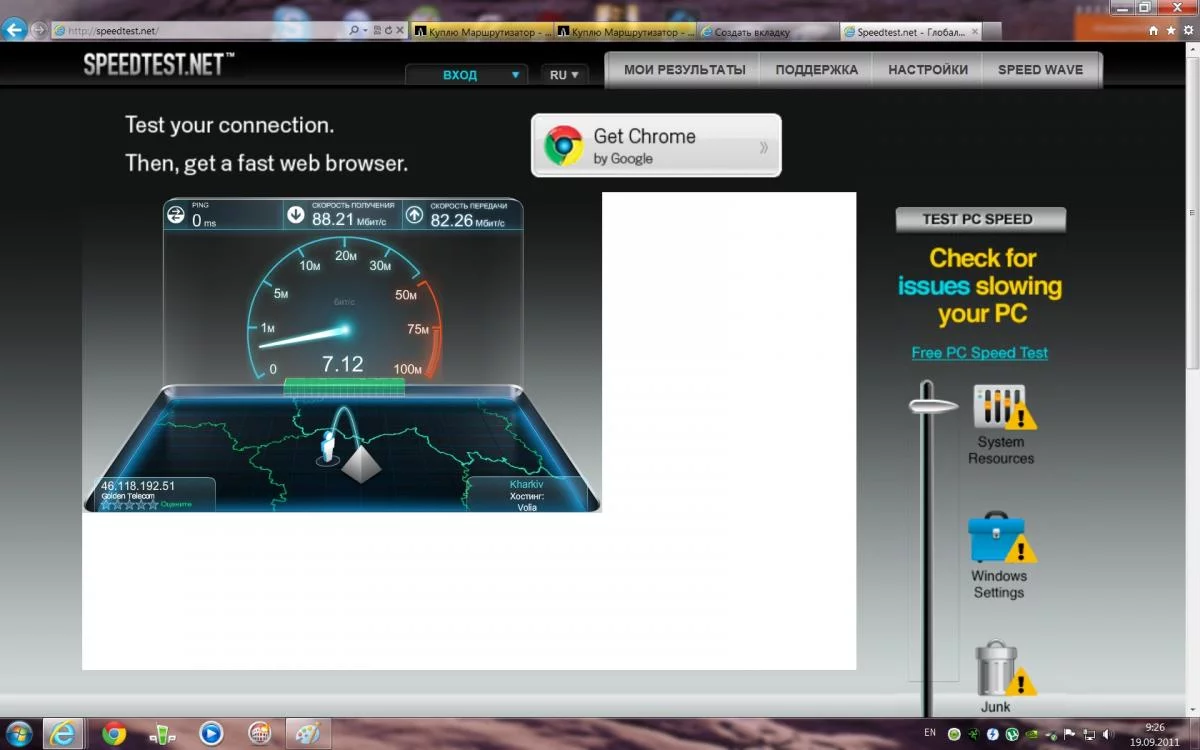Switch to the Создать вкладку tab

coord(767,31)
